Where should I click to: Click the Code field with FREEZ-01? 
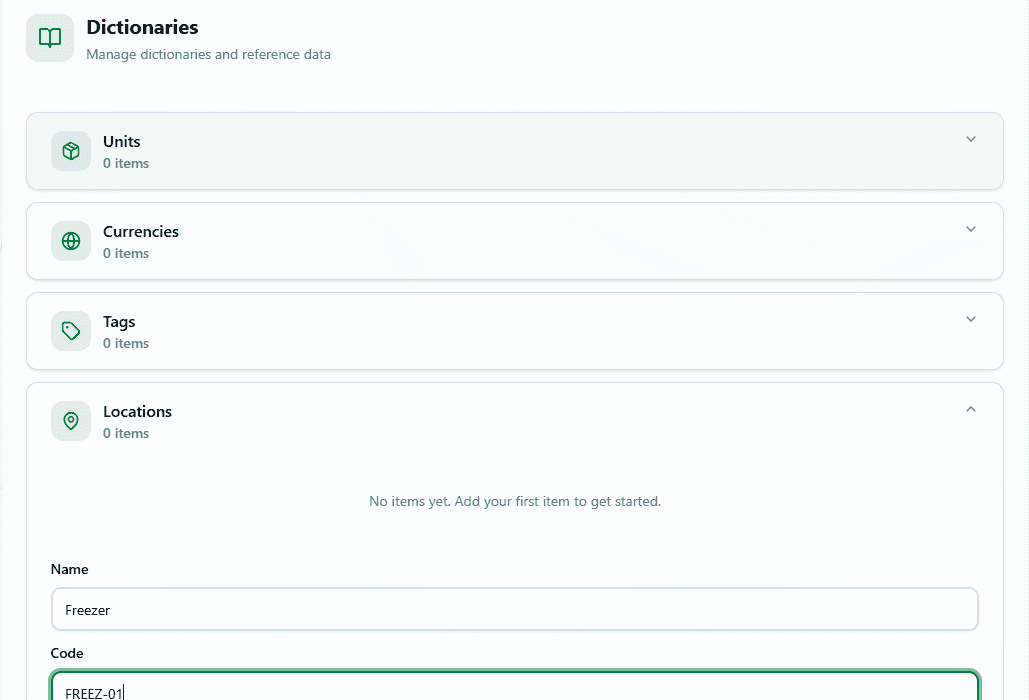pos(514,690)
